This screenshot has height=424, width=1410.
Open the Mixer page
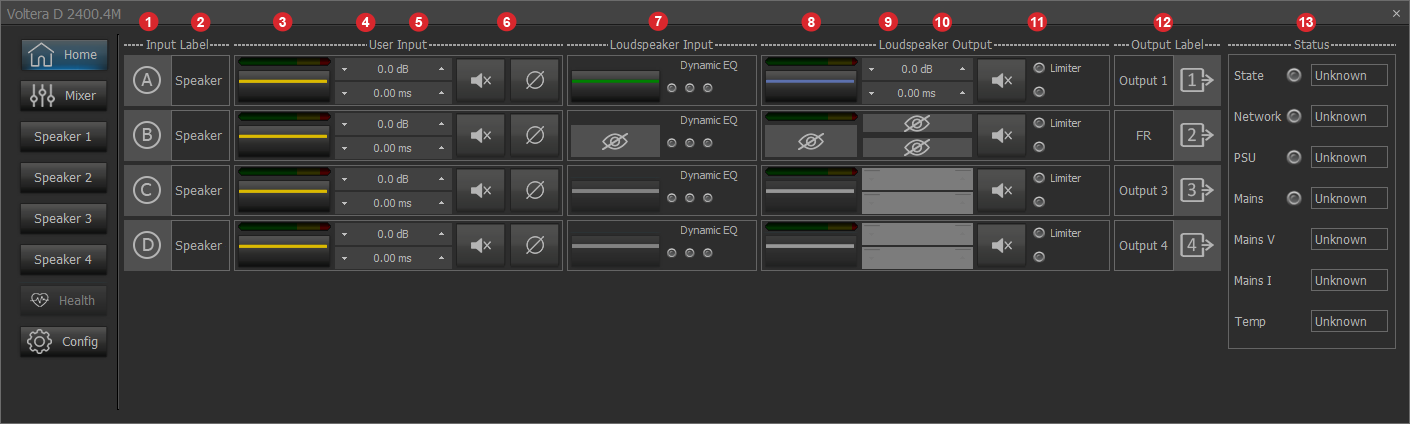pyautogui.click(x=64, y=96)
